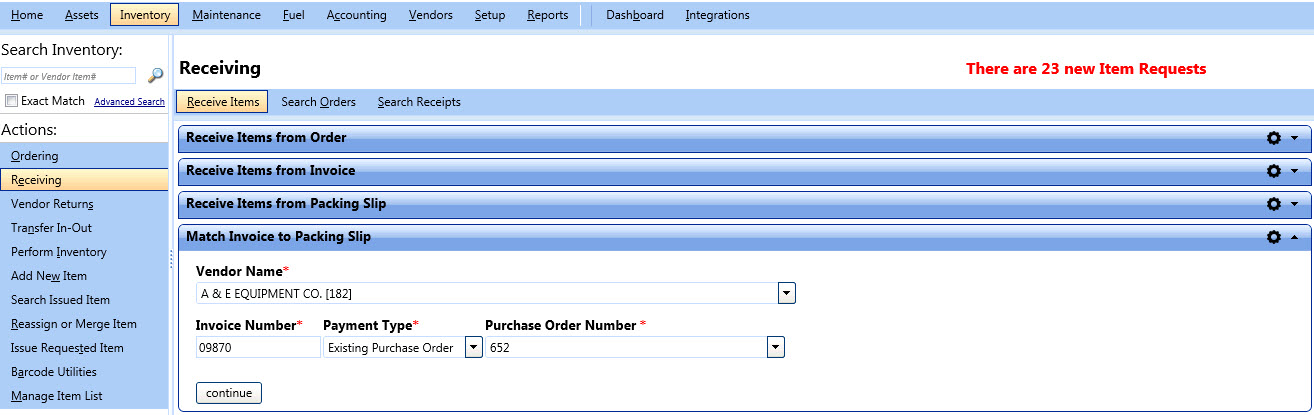
Task: Open the Inventory menu
Action: (145, 15)
